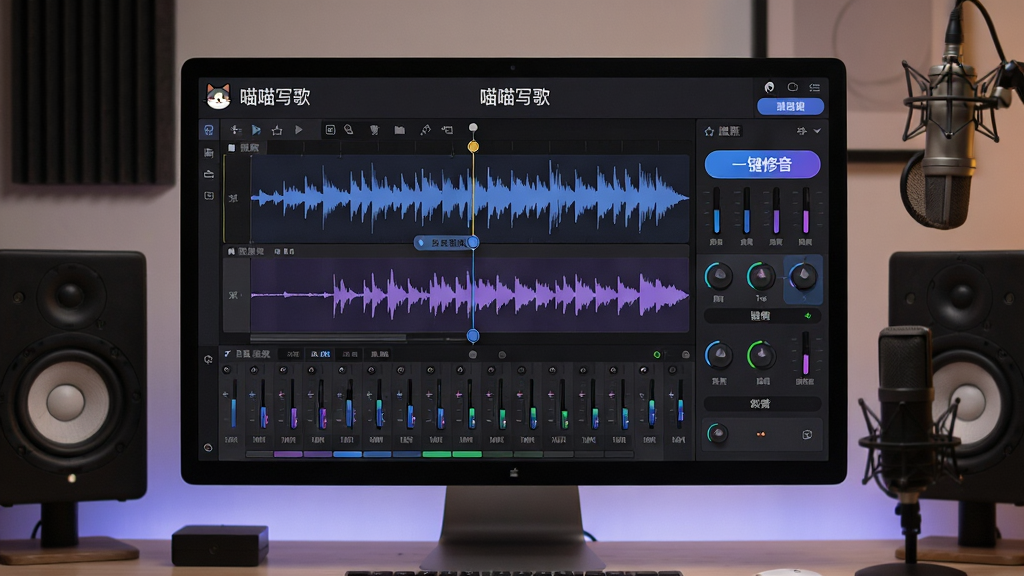Image resolution: width=1024 pixels, height=576 pixels.
Task: Click the bottom-most left sidebar icon
Action: [x=208, y=447]
